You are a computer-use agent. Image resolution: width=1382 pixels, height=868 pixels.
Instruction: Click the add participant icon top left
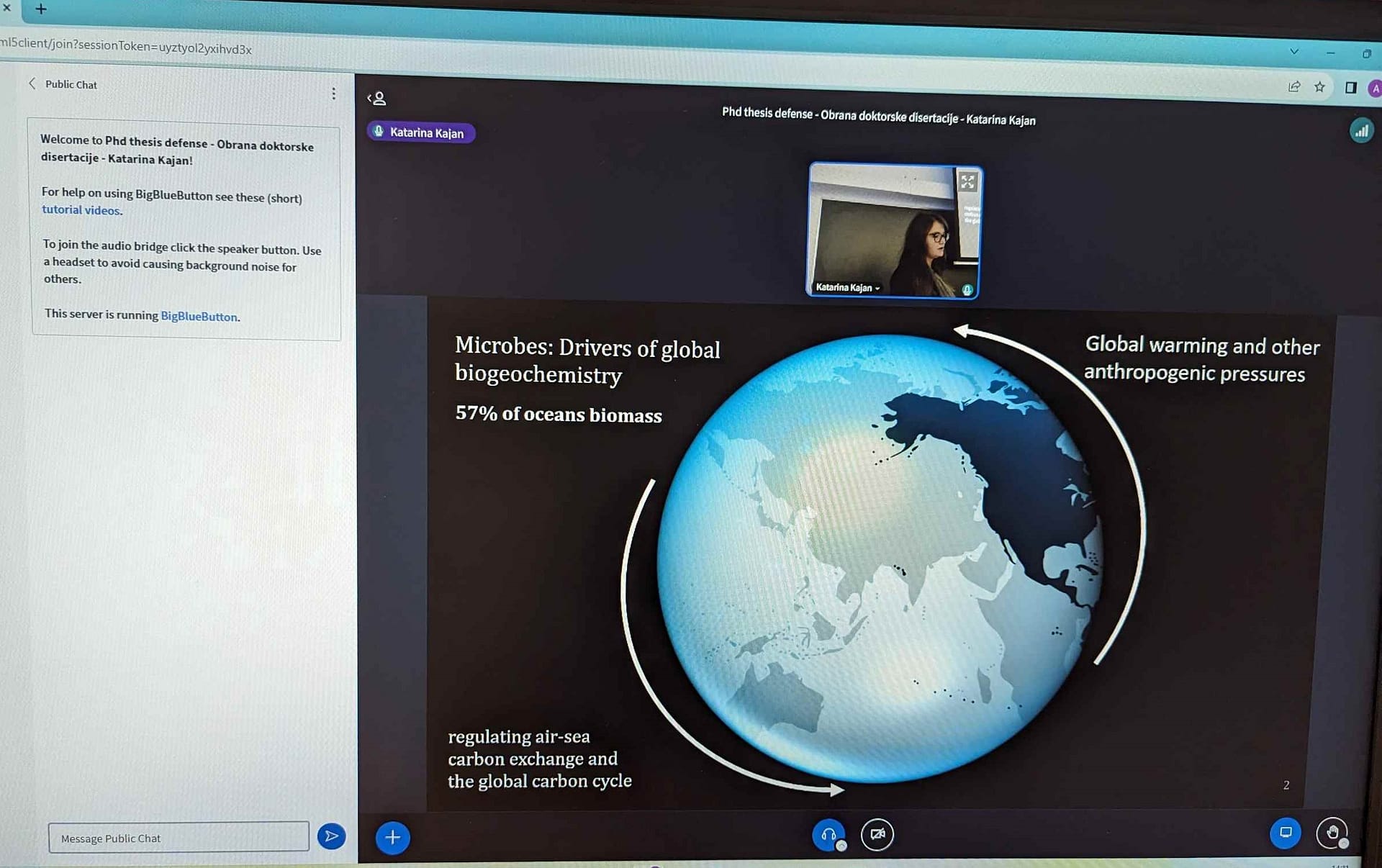pyautogui.click(x=378, y=97)
